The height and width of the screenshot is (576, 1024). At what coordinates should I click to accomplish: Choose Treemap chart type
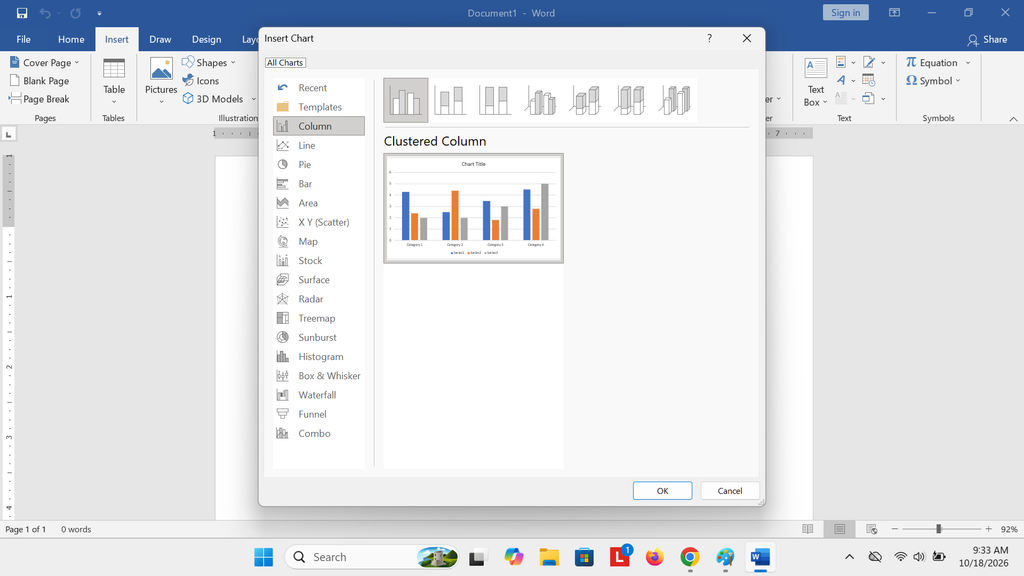(319, 318)
